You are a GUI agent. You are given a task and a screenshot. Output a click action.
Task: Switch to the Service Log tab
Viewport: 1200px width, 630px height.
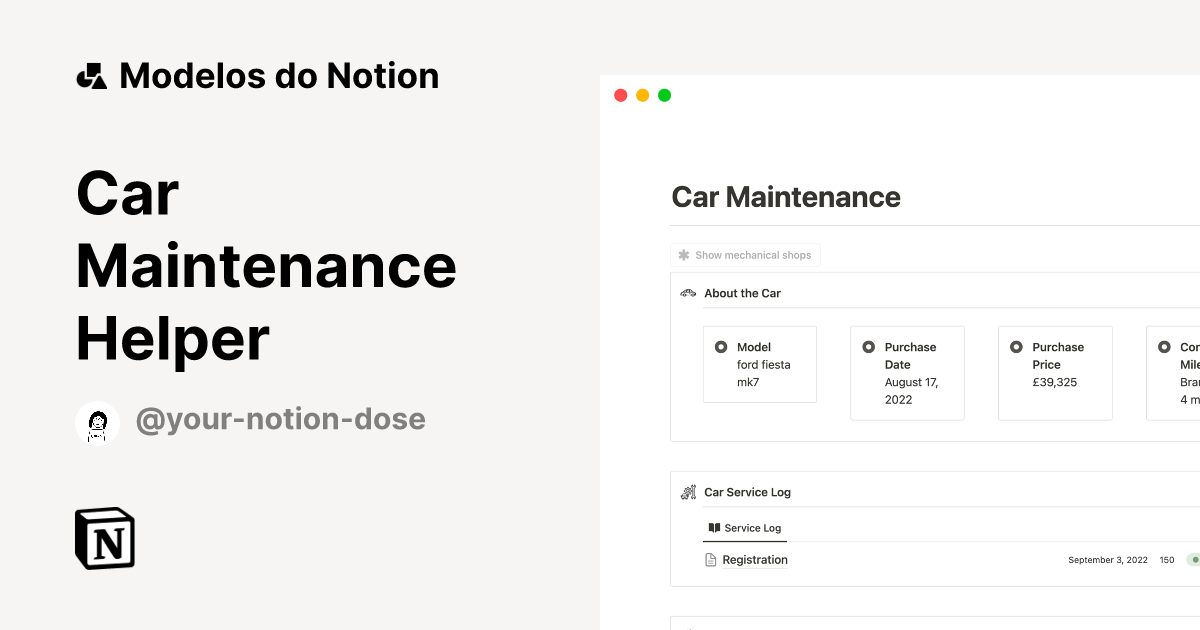[745, 527]
